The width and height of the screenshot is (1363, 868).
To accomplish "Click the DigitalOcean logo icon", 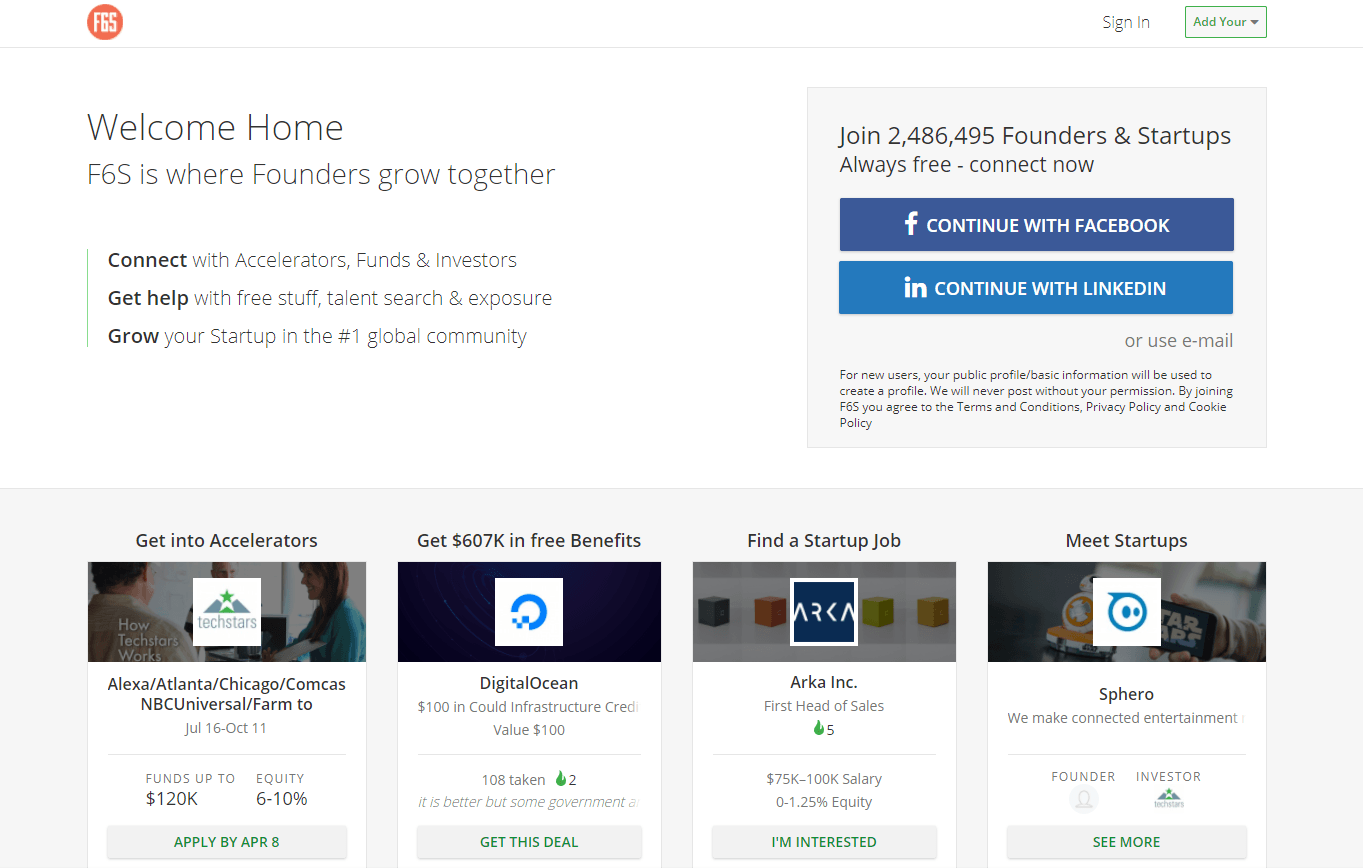I will pos(529,612).
